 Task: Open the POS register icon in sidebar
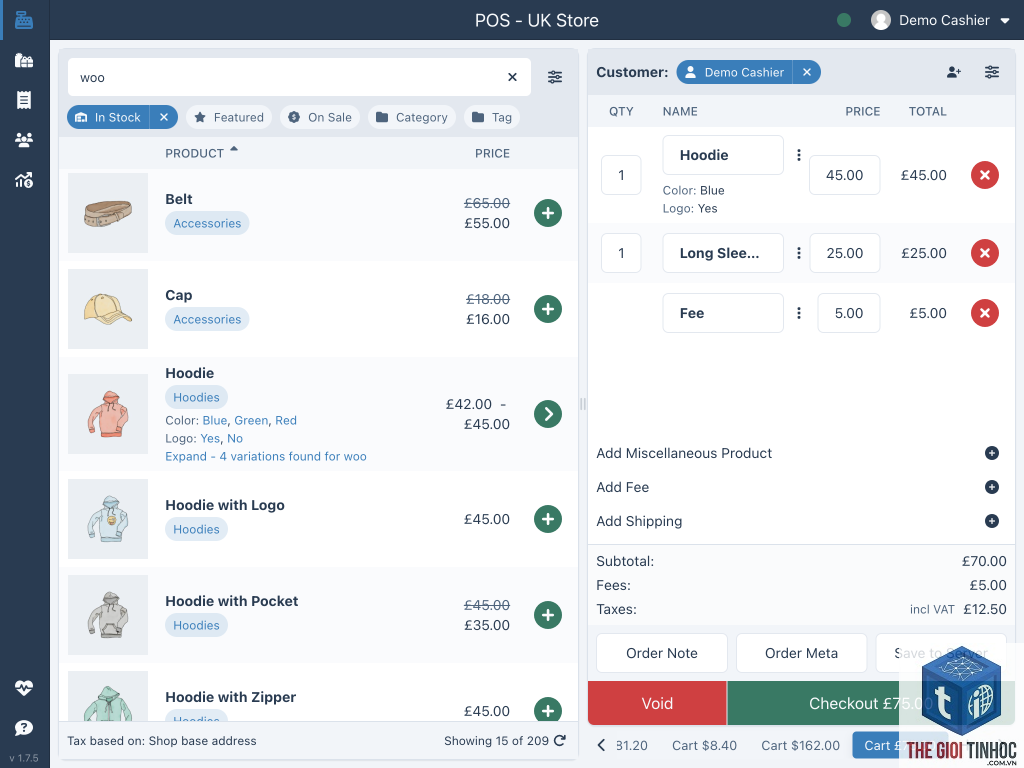[x=24, y=20]
